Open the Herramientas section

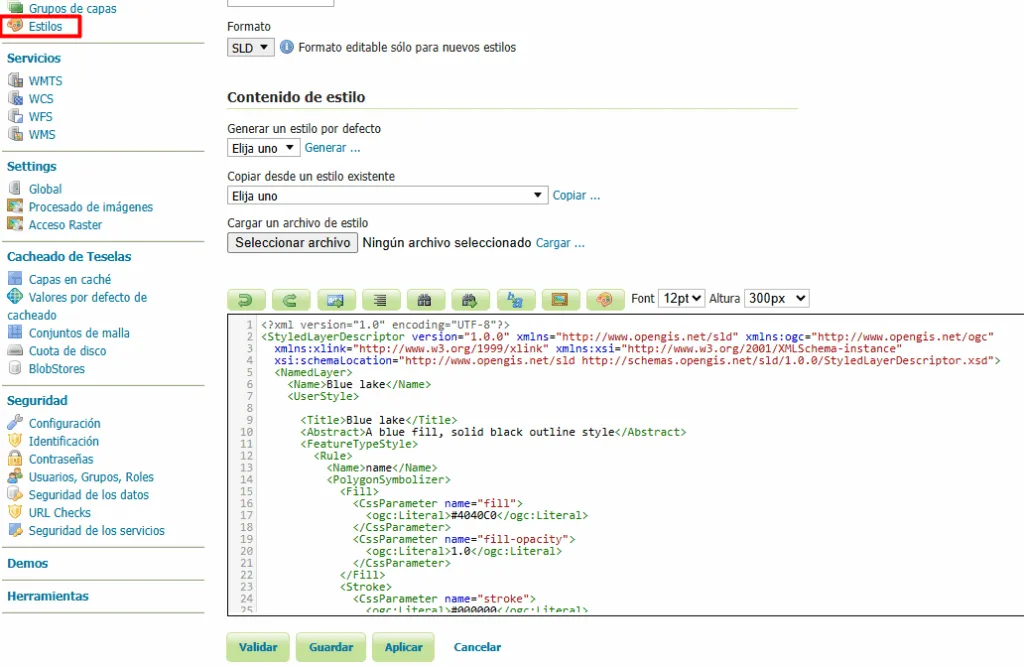48,596
